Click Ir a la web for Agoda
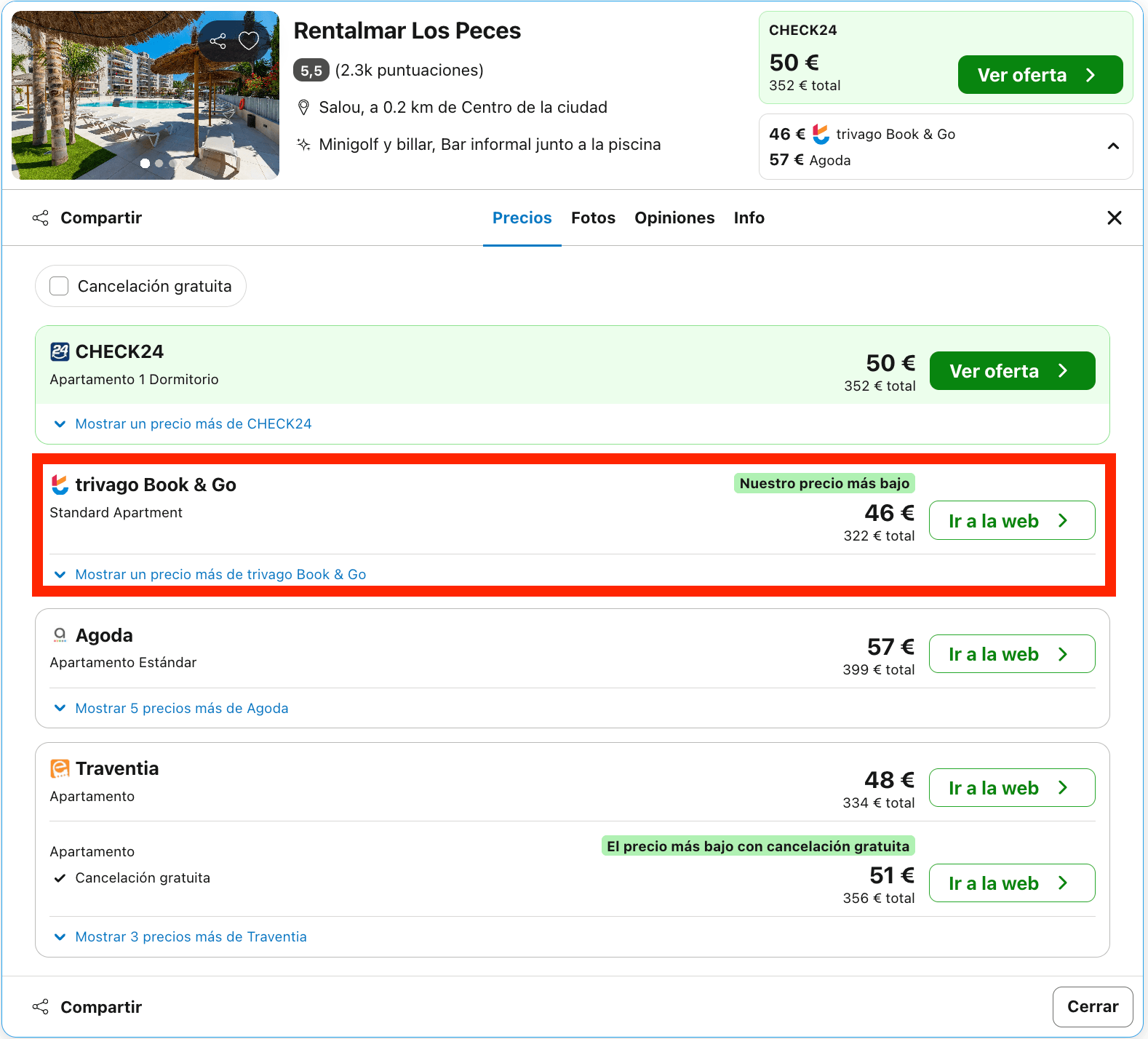 (x=1012, y=654)
